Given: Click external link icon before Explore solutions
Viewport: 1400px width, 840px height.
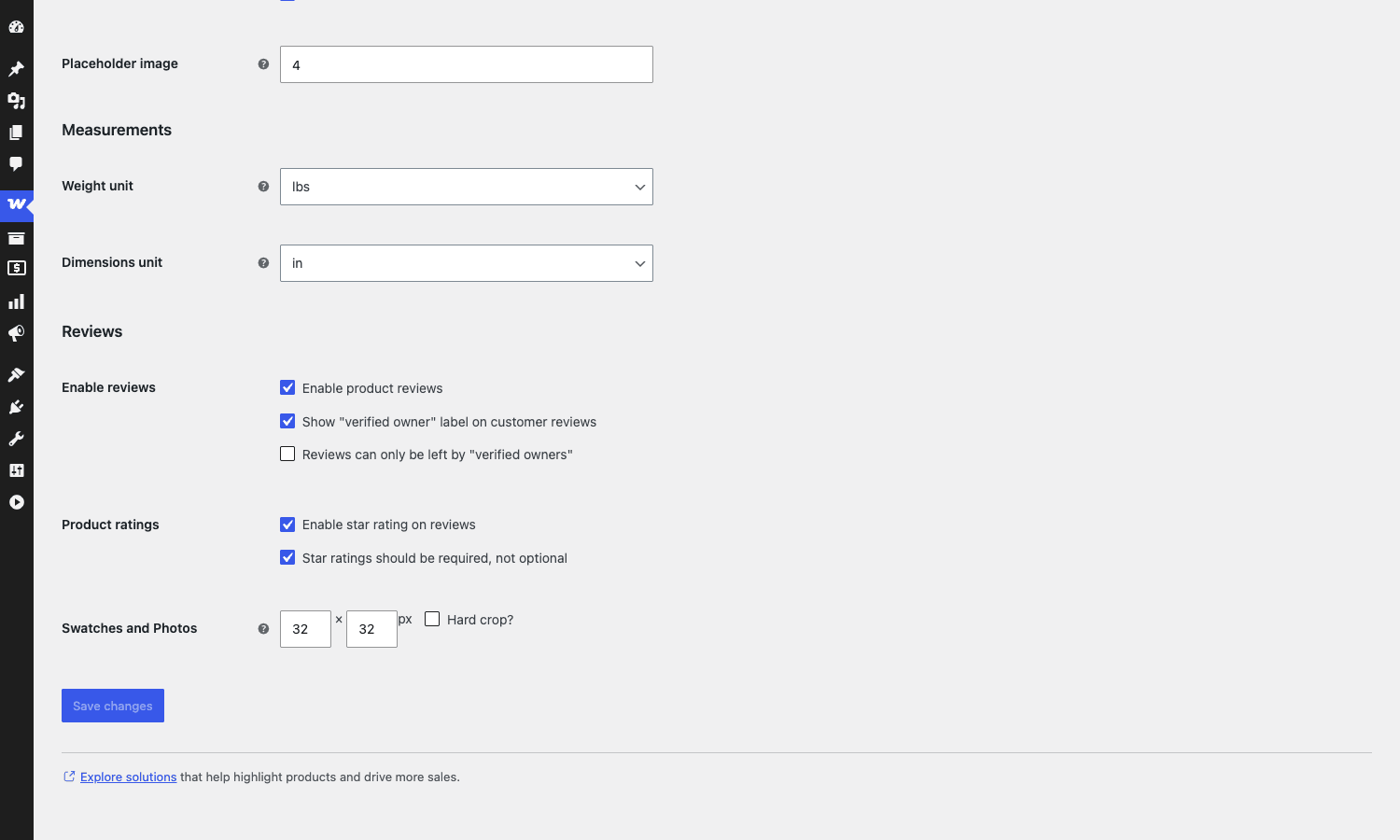Looking at the screenshot, I should pyautogui.click(x=69, y=777).
